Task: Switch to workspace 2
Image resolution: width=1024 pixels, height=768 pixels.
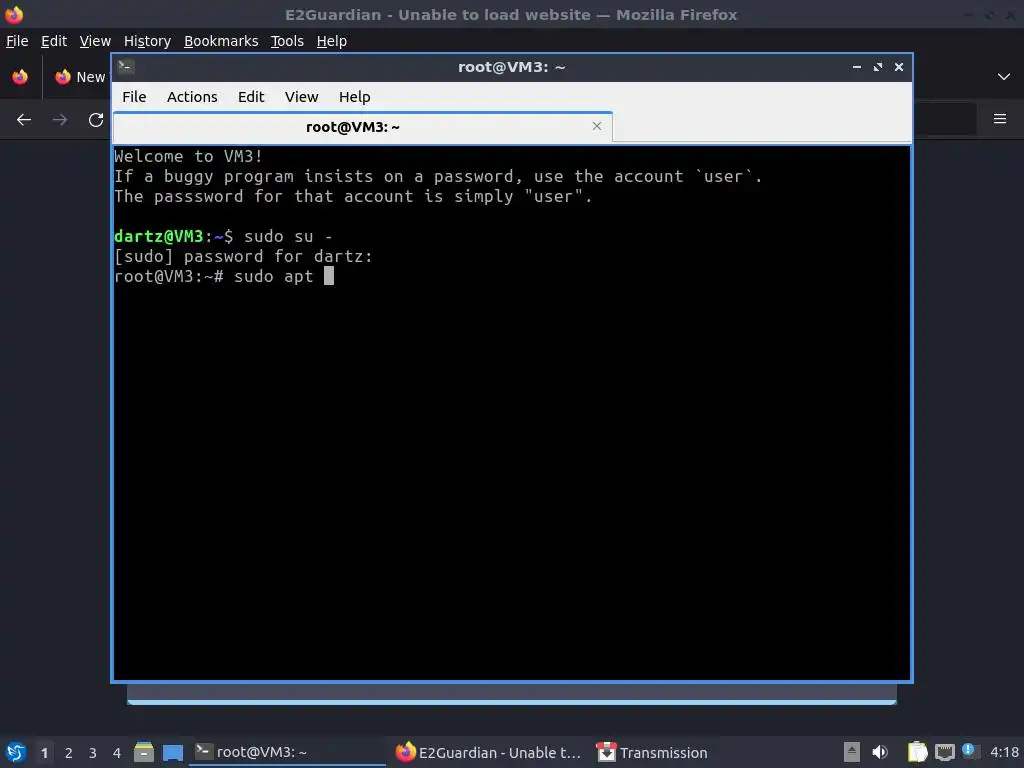Action: (x=69, y=753)
